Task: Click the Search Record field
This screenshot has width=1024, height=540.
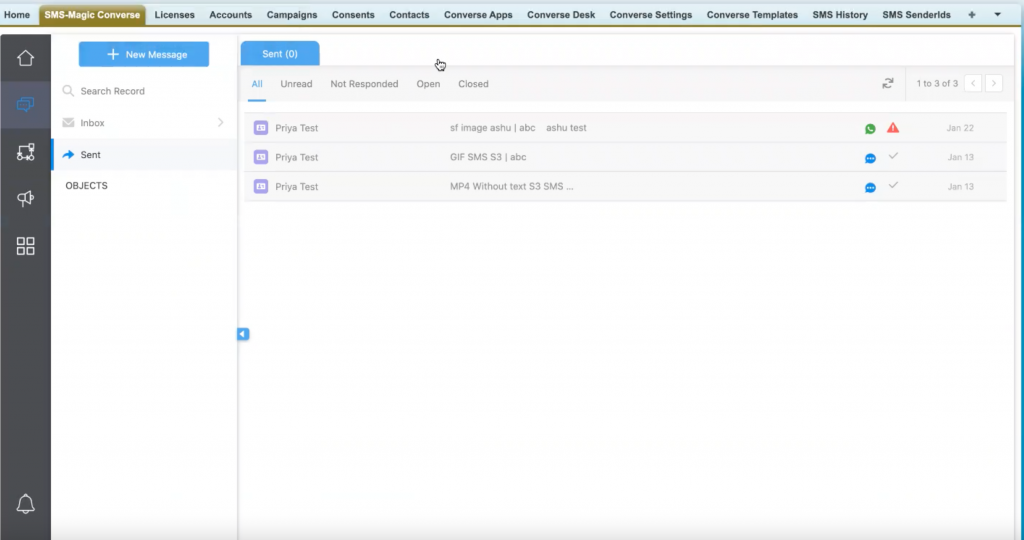Action: coord(144,91)
